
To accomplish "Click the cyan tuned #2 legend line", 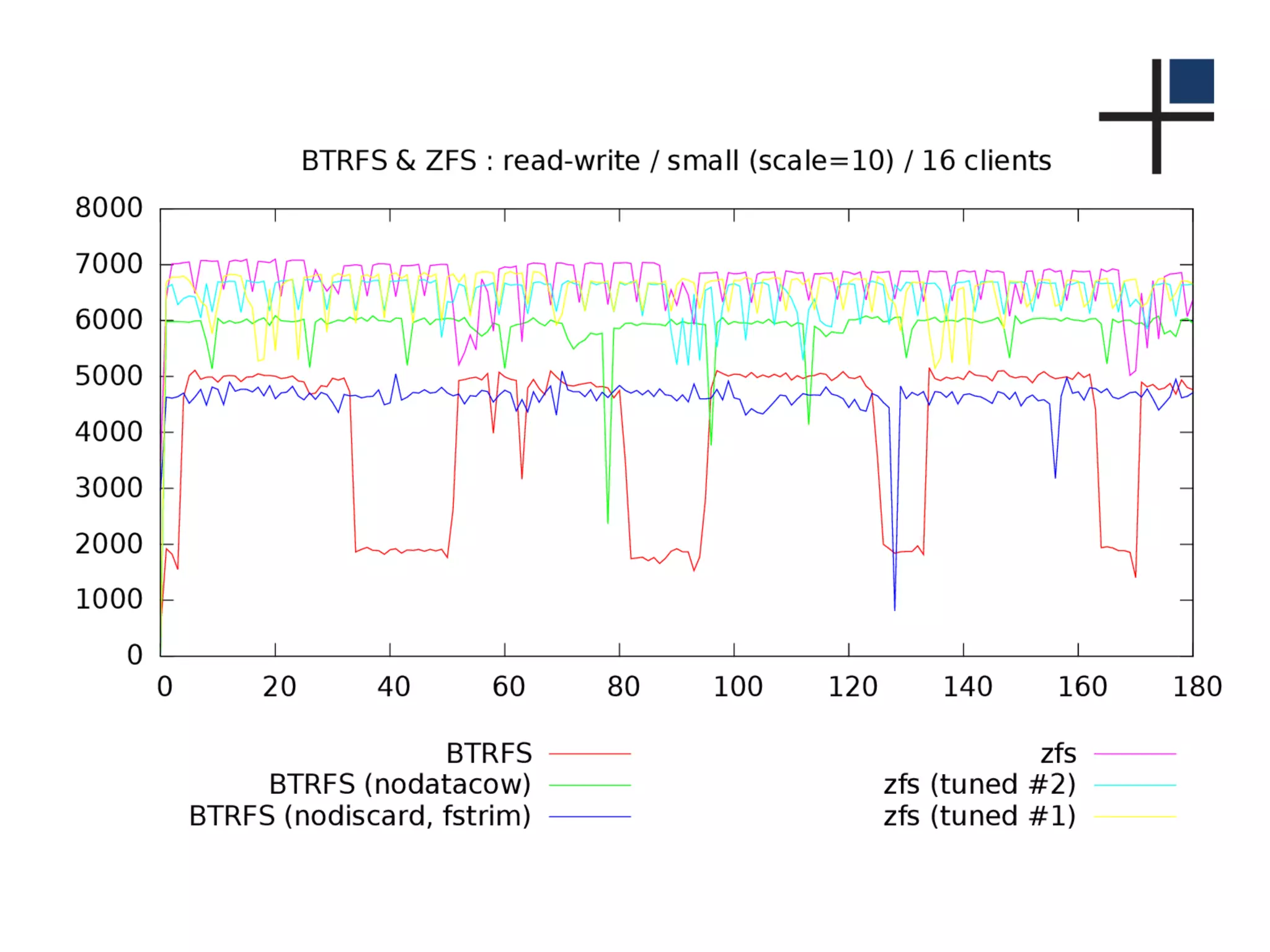I will click(x=1134, y=785).
